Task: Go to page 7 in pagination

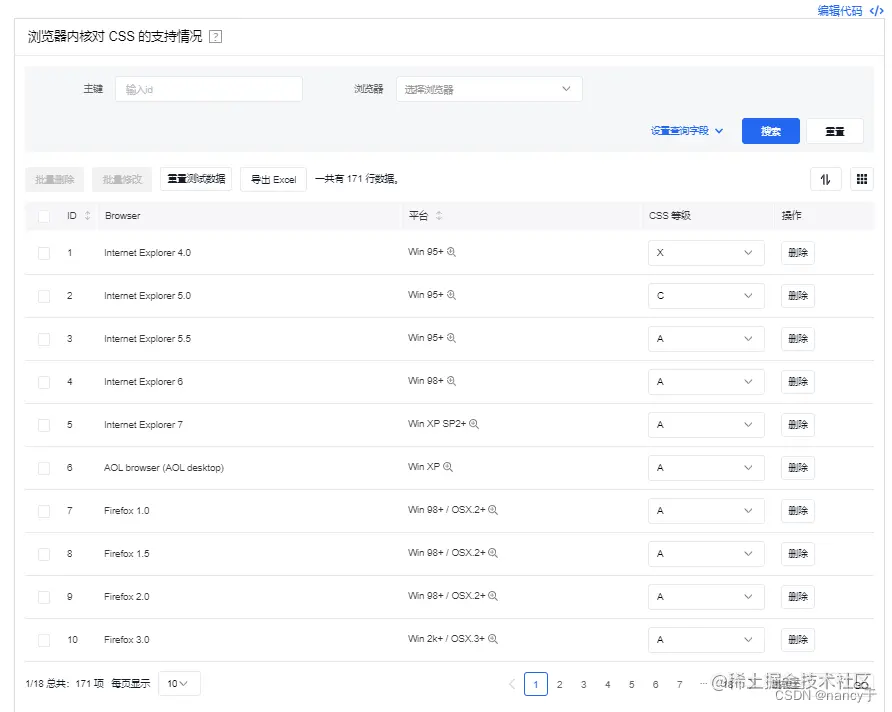Action: pyautogui.click(x=679, y=684)
